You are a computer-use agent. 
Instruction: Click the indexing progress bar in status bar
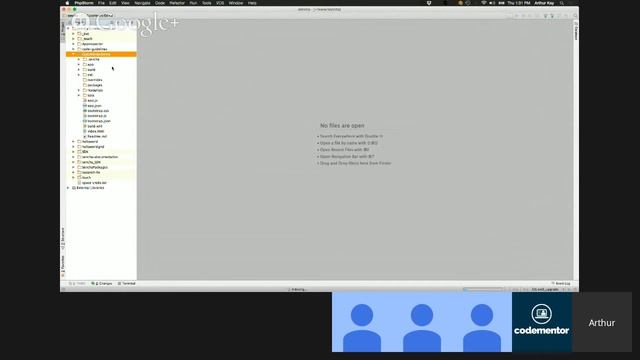(x=483, y=289)
